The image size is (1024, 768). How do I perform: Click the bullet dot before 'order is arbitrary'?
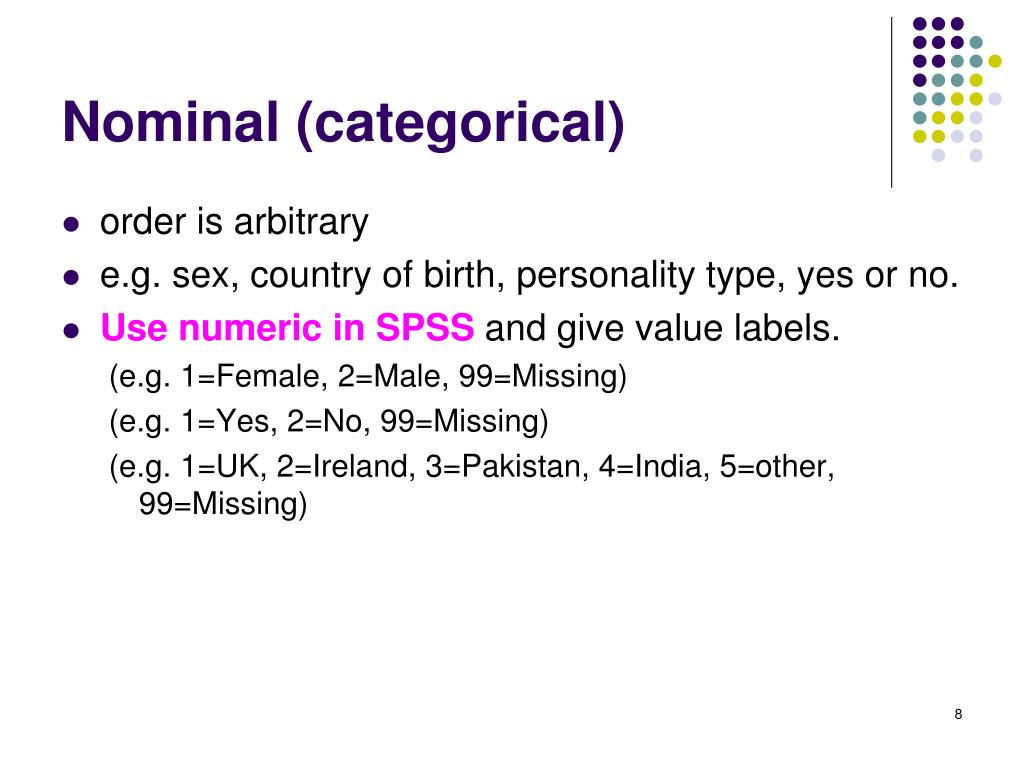(71, 225)
